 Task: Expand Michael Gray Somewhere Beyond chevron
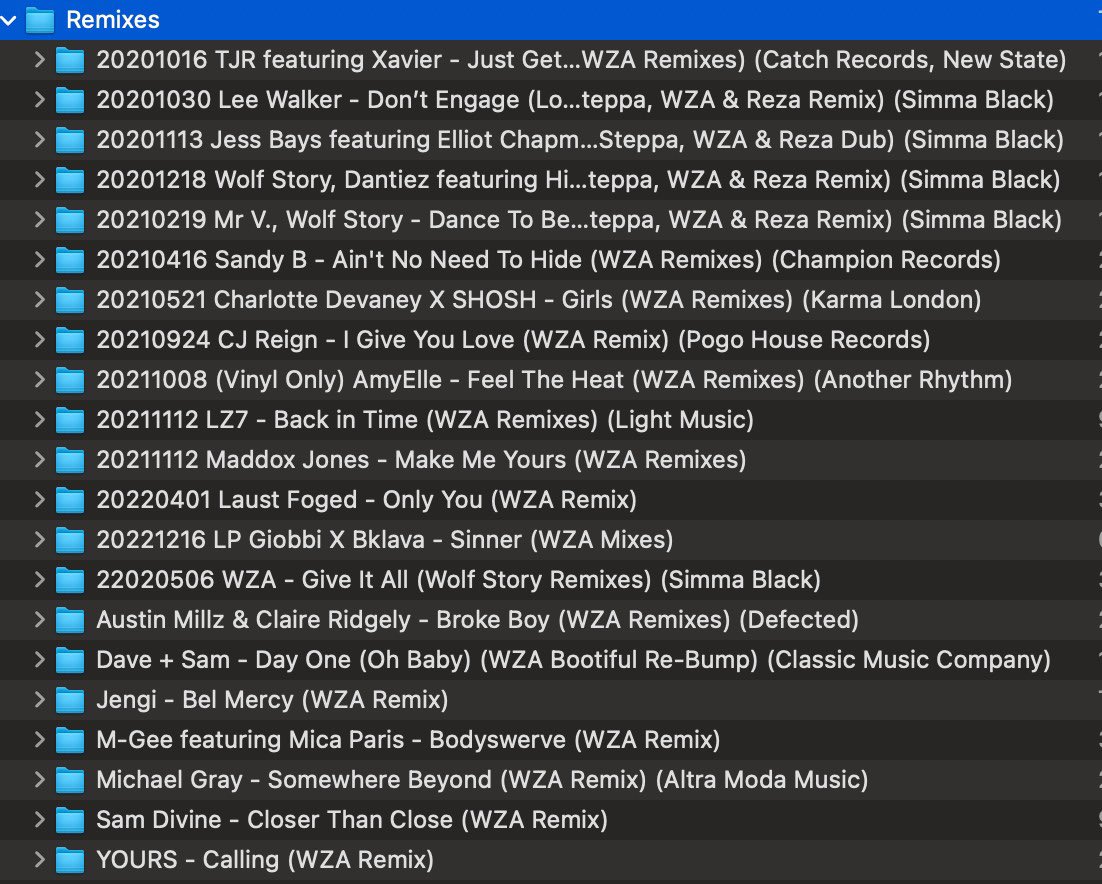tap(39, 781)
